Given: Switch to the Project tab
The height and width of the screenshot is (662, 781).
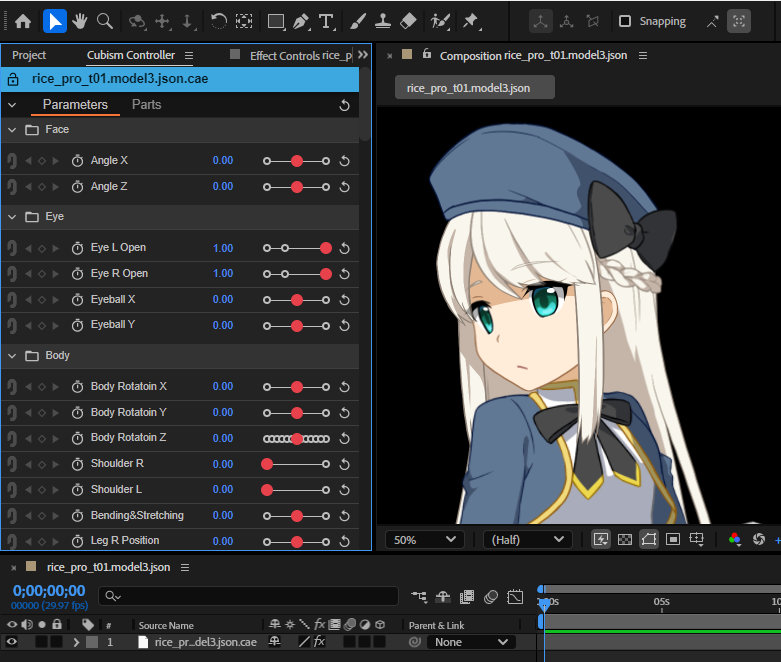Looking at the screenshot, I should tap(29, 55).
